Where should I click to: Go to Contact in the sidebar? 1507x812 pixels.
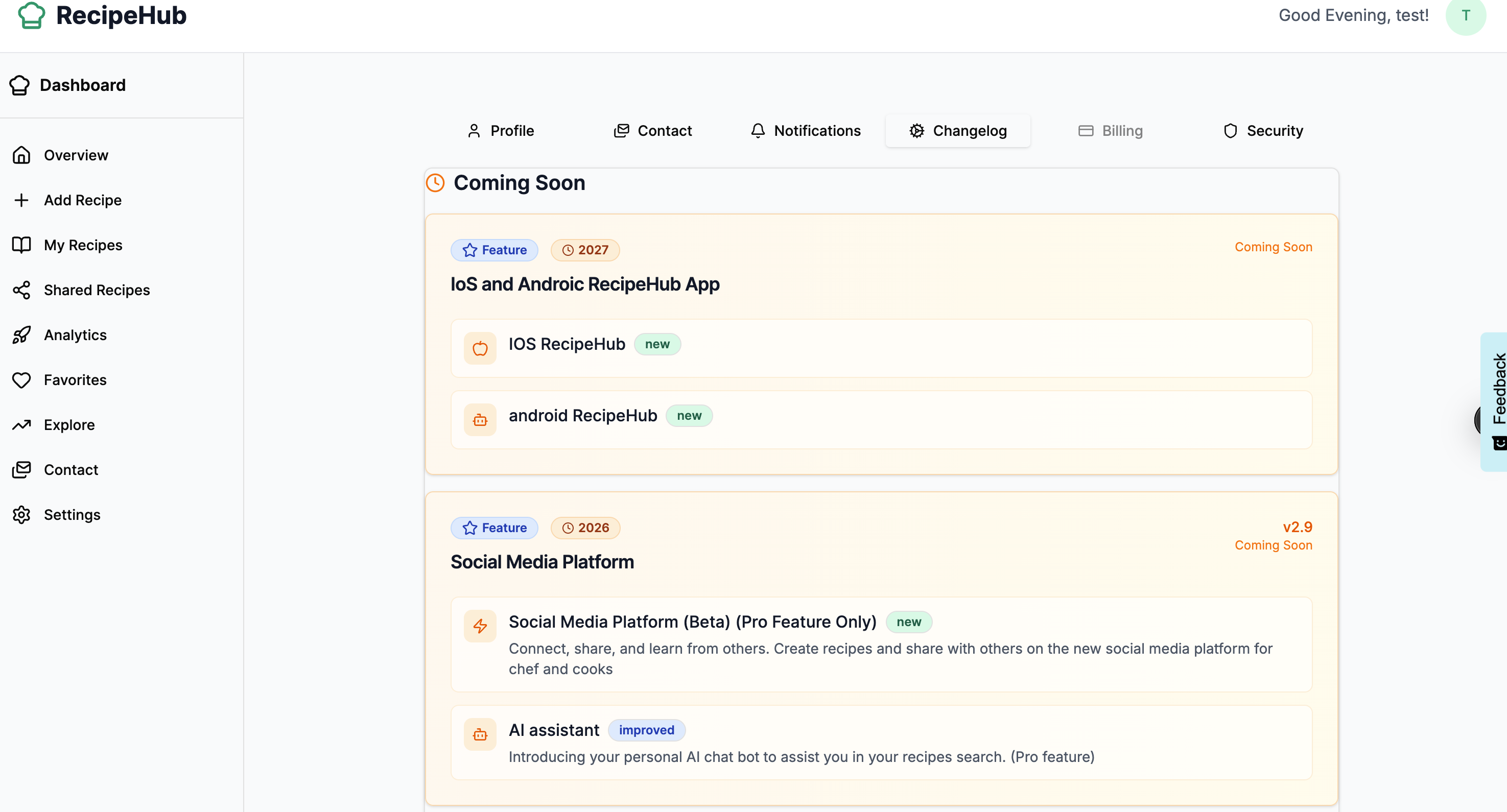point(71,470)
